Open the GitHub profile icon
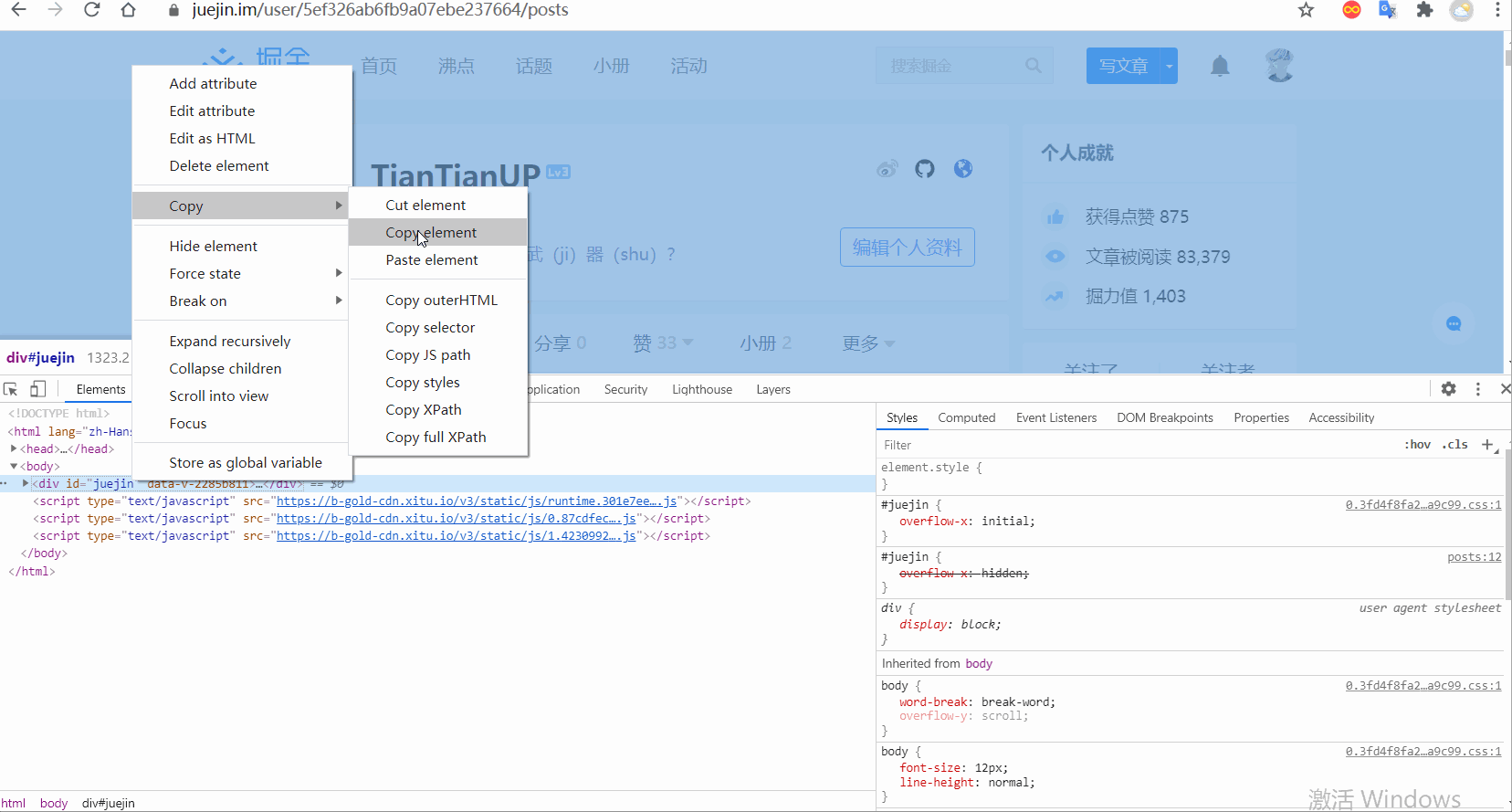Viewport: 1512px width, 812px height. point(925,169)
